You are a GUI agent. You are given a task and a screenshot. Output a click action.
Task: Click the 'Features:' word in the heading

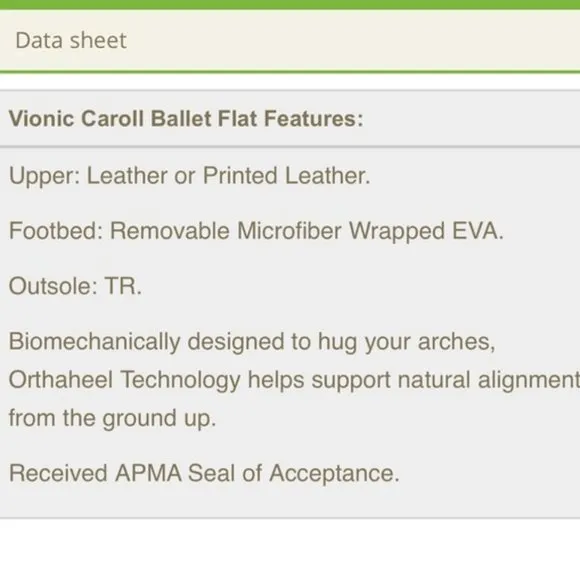coord(314,119)
